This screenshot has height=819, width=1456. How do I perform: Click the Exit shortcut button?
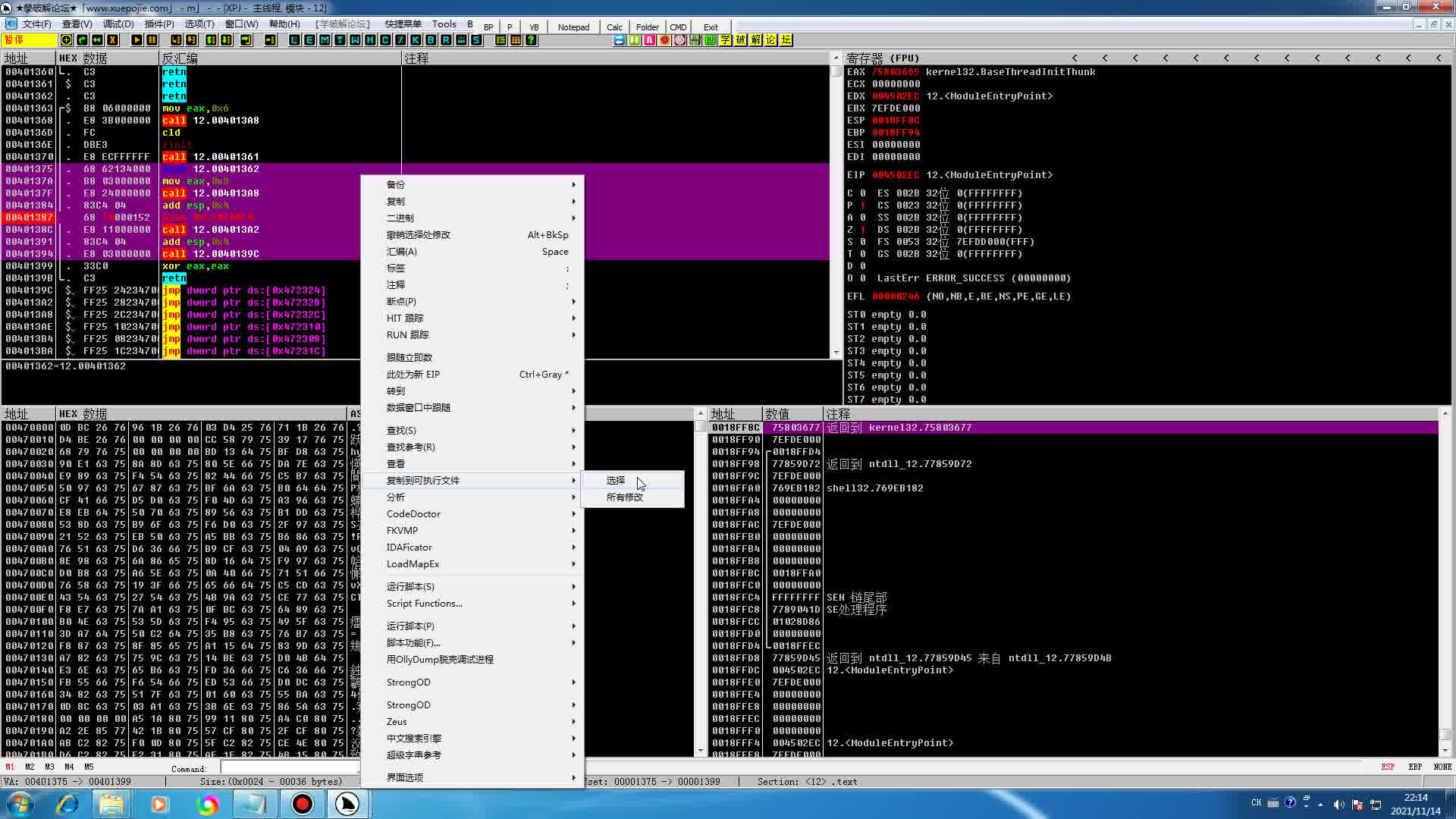711,27
